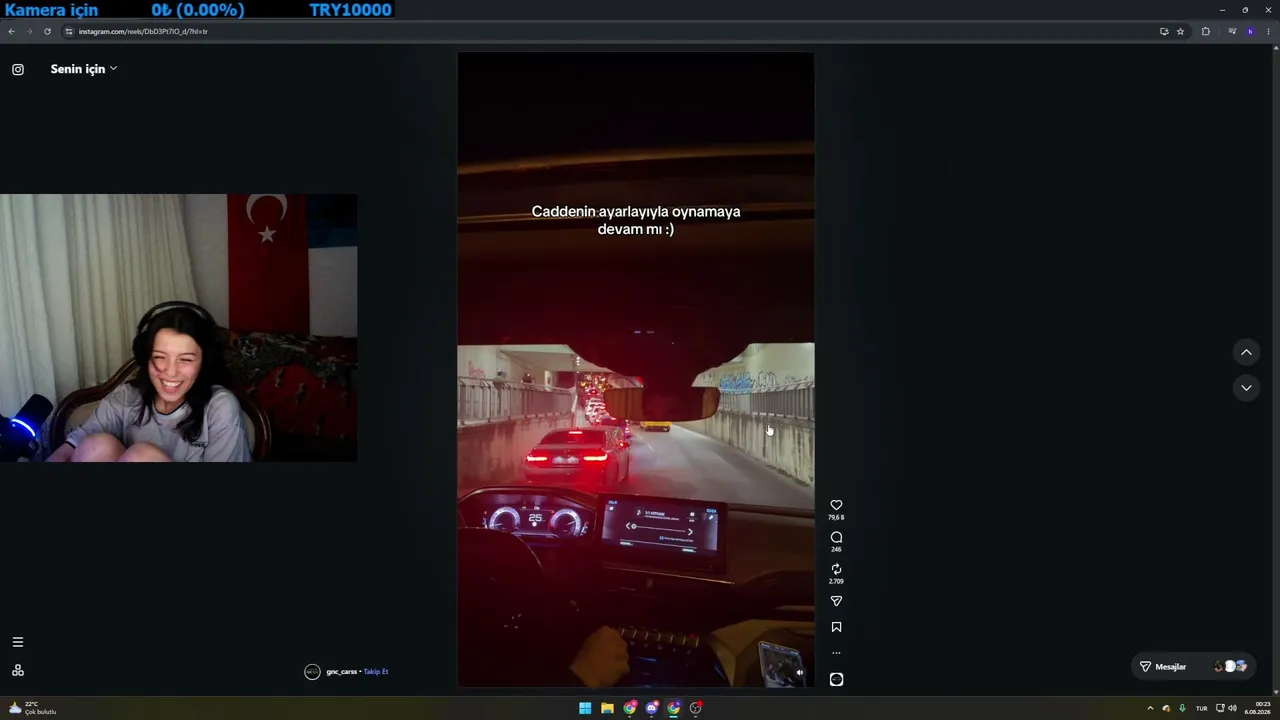The height and width of the screenshot is (720, 1280).
Task: Open the weather widget showing 22°C
Action: click(x=32, y=708)
